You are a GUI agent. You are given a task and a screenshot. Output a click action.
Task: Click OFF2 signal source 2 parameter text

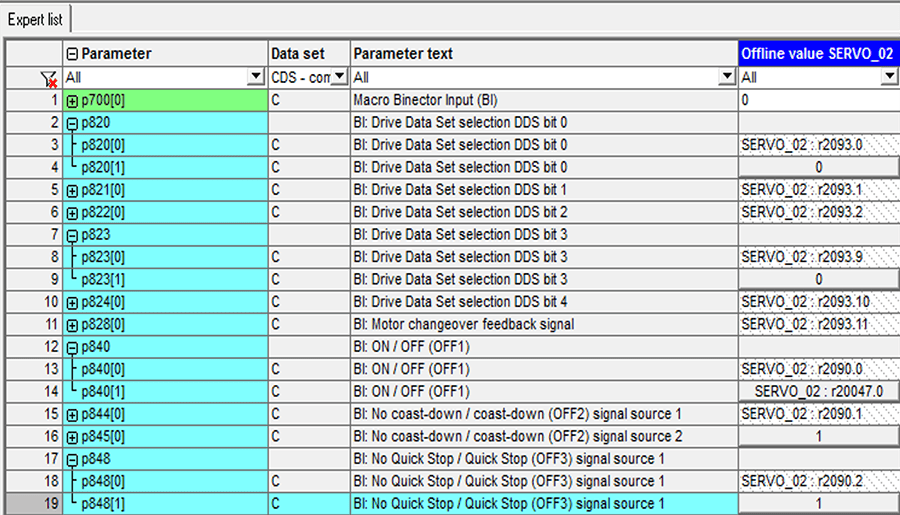click(x=518, y=436)
